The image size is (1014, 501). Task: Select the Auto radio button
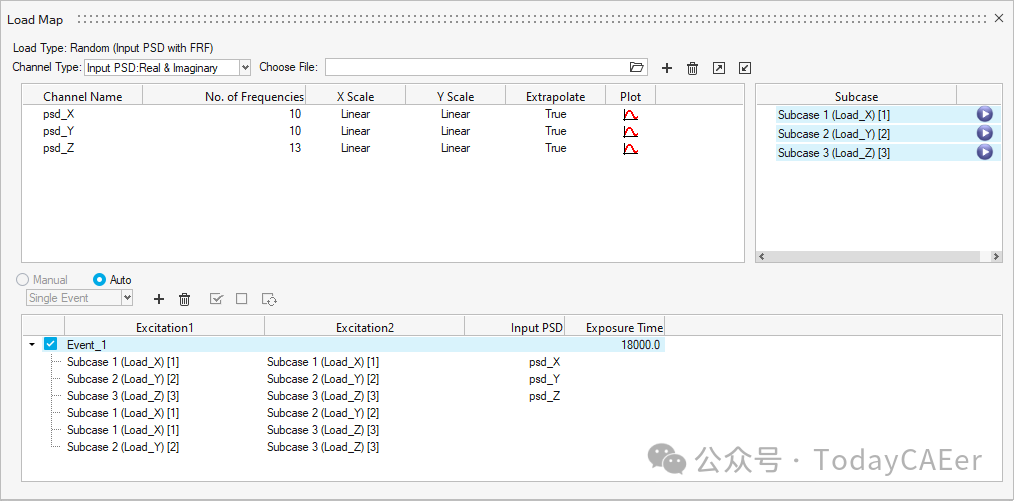[100, 280]
